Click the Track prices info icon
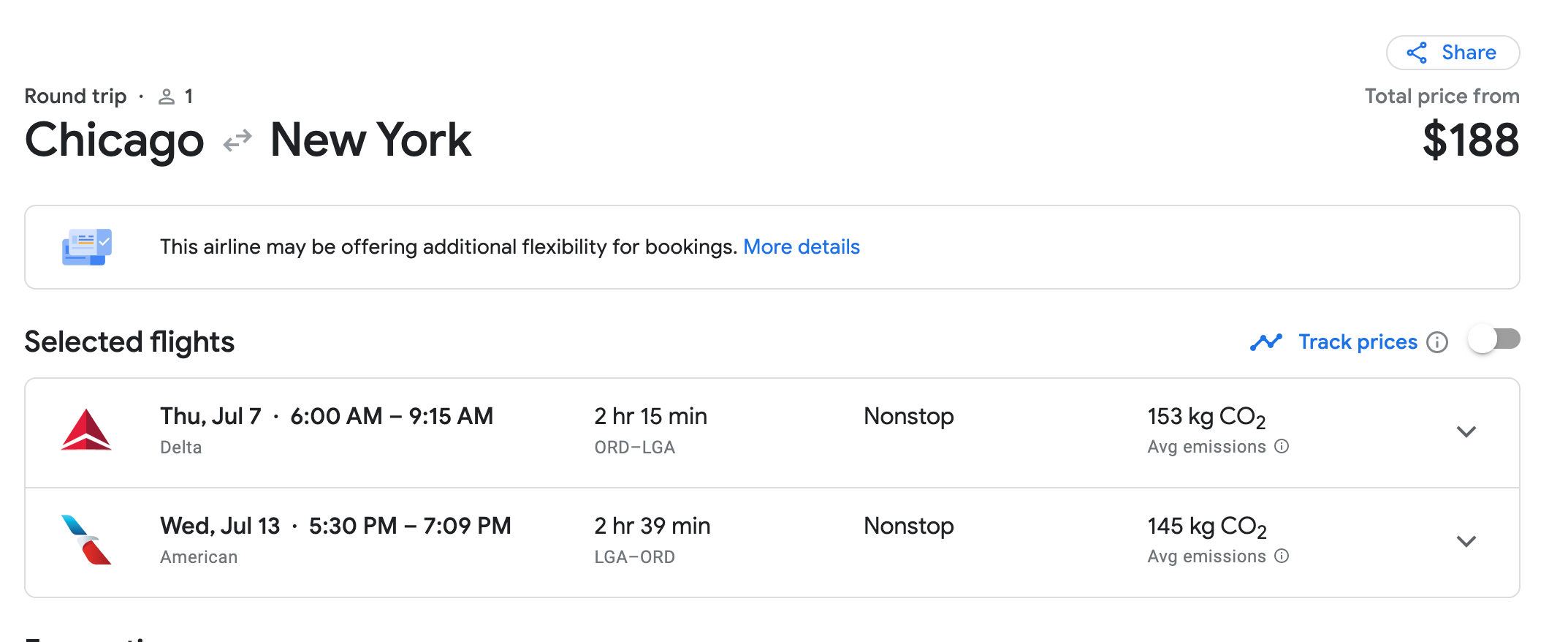The width and height of the screenshot is (1568, 642). [1436, 342]
